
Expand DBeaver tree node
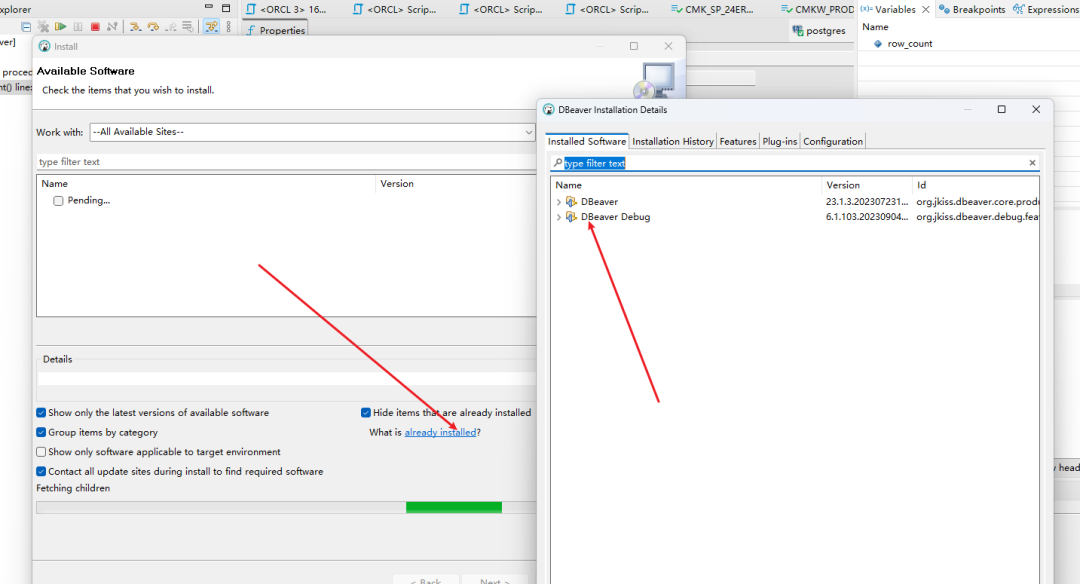click(x=559, y=202)
